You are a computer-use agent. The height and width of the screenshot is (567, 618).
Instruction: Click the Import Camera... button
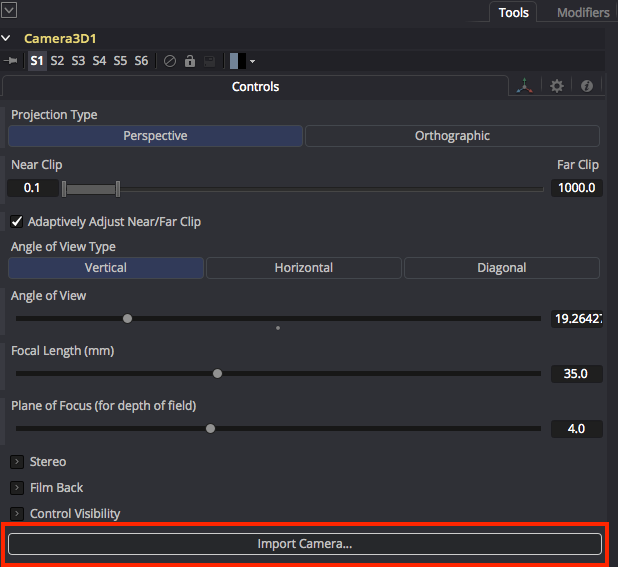(305, 544)
